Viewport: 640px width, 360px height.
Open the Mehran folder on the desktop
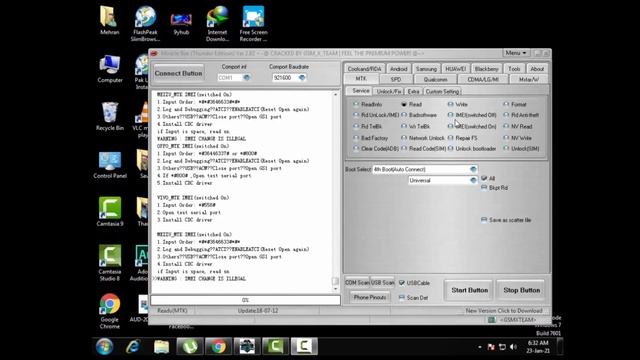coord(109,20)
